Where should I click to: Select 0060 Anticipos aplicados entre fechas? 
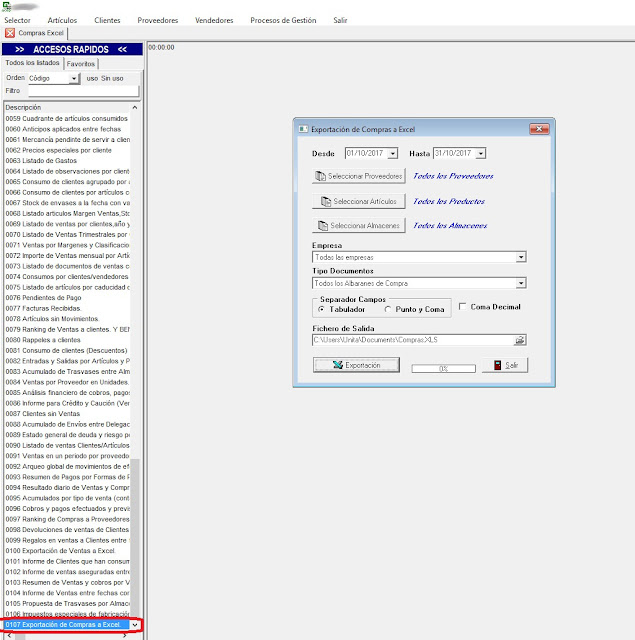click(67, 129)
